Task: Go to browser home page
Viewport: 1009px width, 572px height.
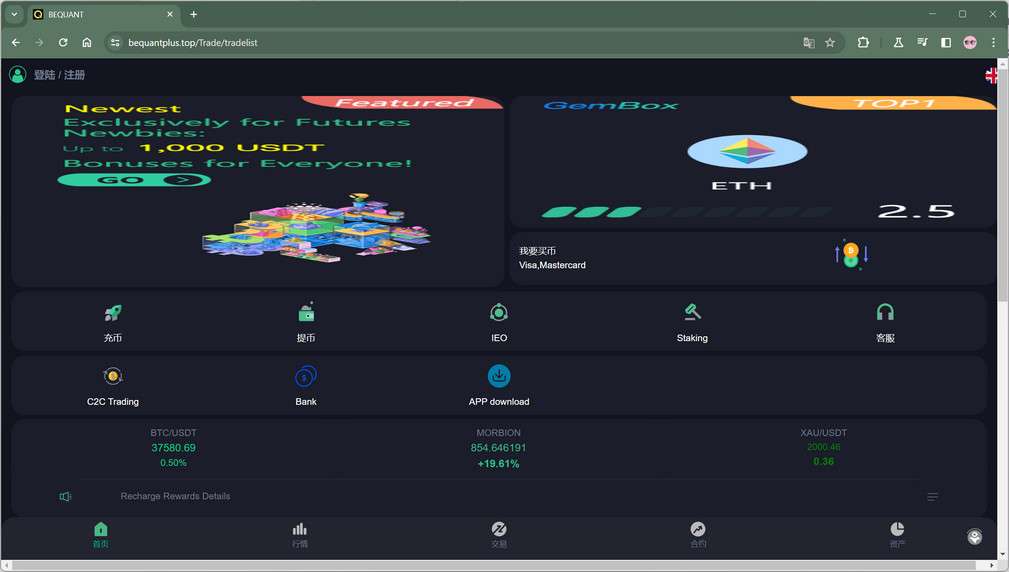Action: [x=87, y=42]
